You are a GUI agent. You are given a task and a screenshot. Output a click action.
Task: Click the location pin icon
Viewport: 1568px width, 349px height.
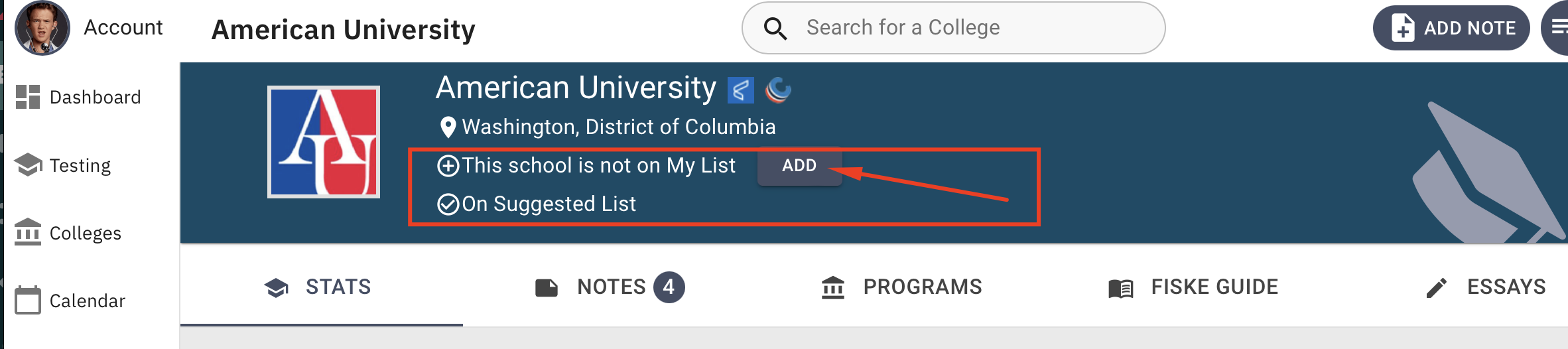point(448,127)
